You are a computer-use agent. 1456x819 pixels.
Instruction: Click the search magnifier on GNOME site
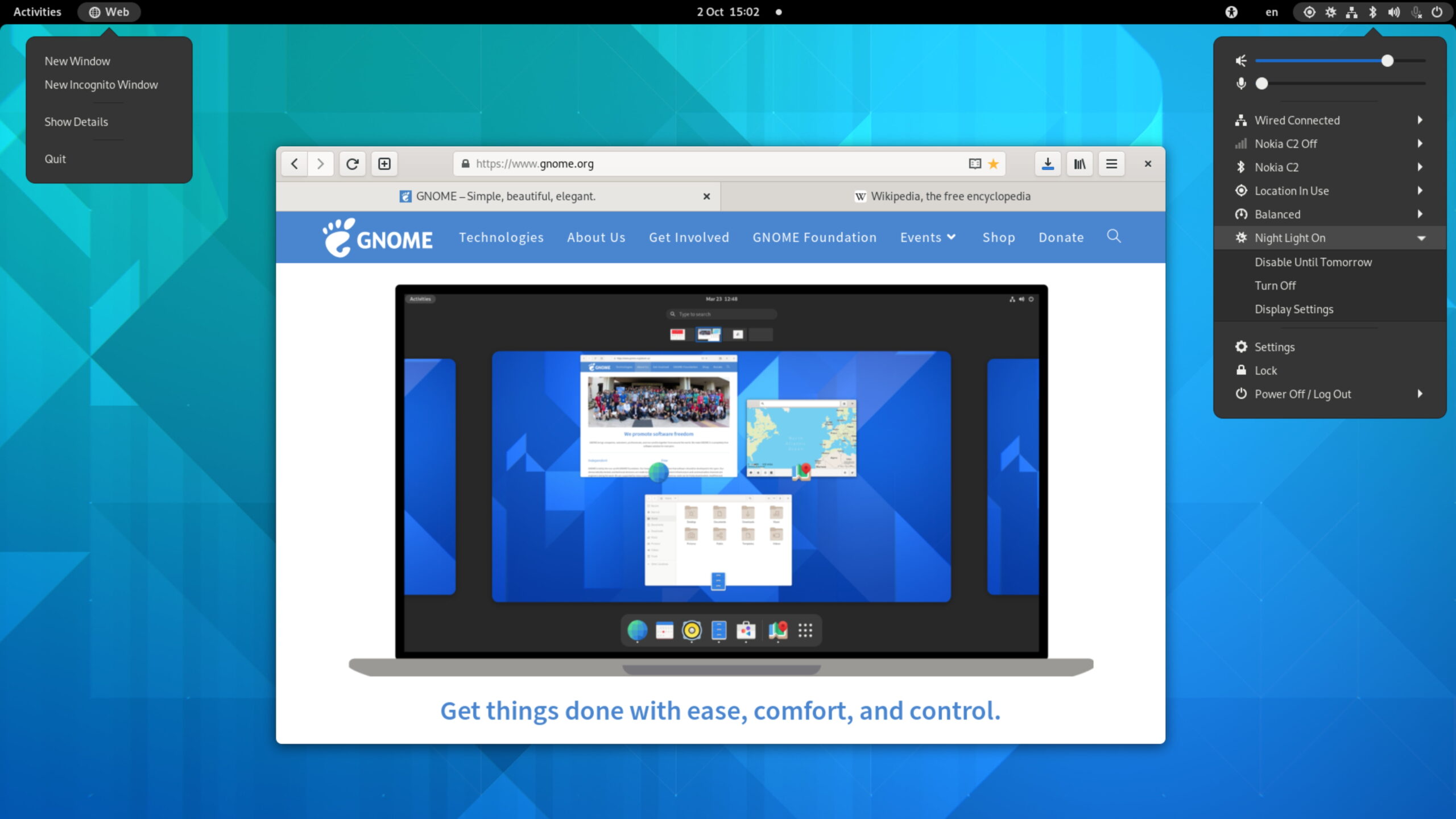(x=1114, y=236)
